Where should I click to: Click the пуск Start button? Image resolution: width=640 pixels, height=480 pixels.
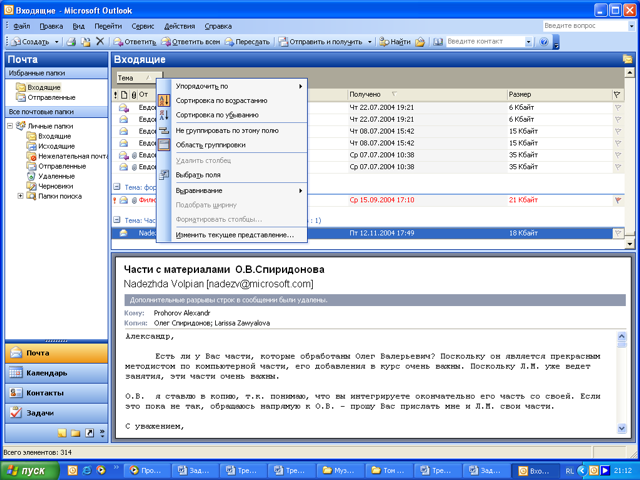(29, 471)
